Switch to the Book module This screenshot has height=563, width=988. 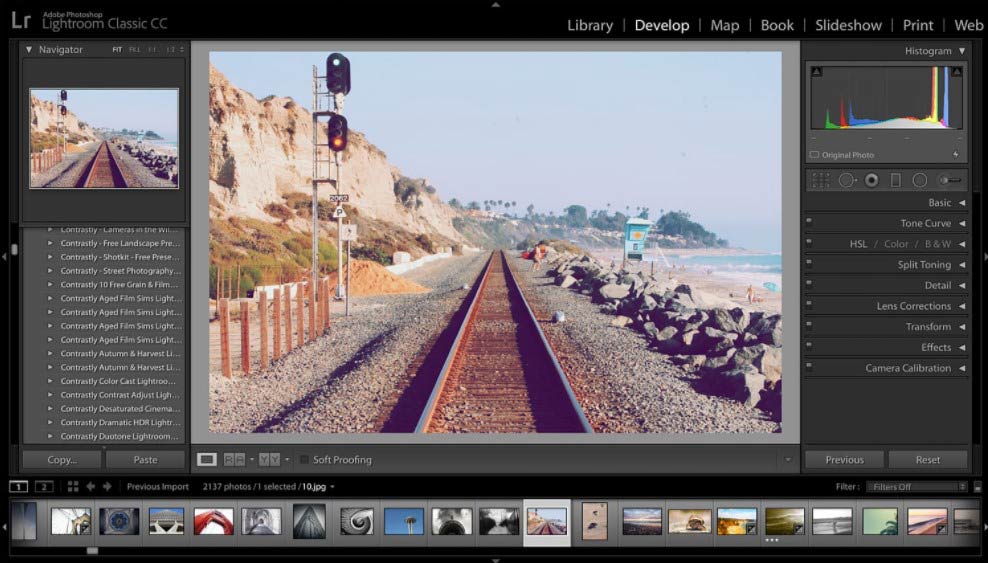click(x=777, y=25)
